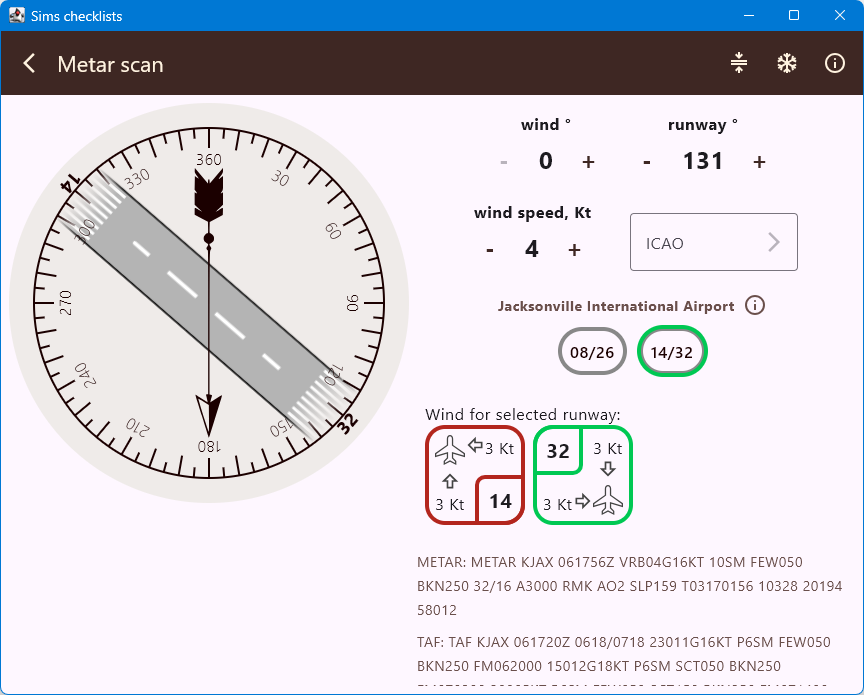The height and width of the screenshot is (695, 864).
Task: Minimize the Sims checklists window
Action: pyautogui.click(x=748, y=15)
